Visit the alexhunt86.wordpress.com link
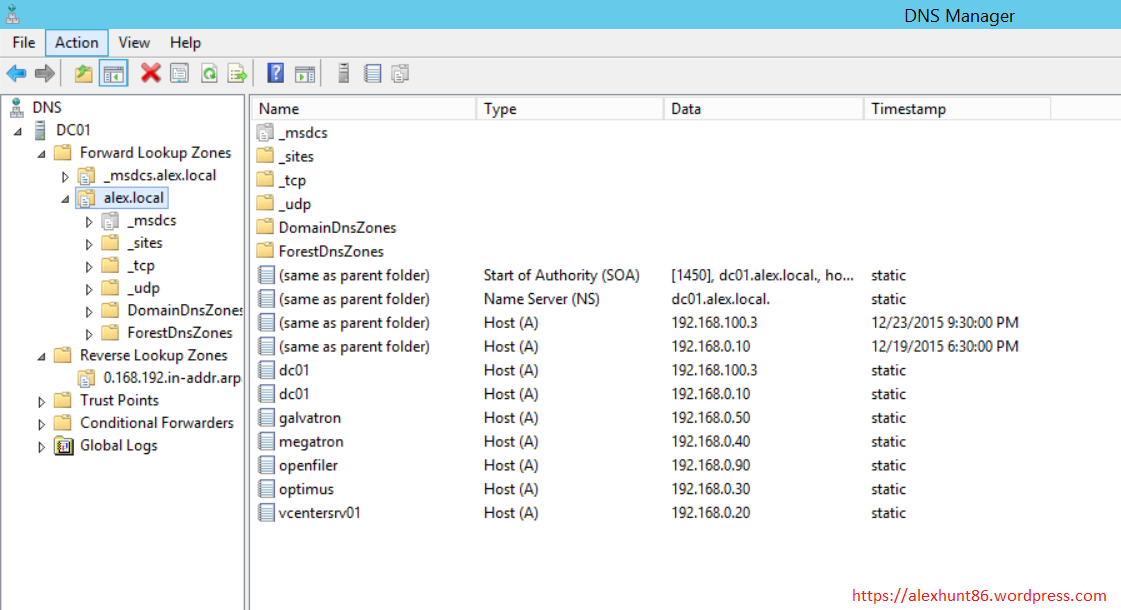 979,595
